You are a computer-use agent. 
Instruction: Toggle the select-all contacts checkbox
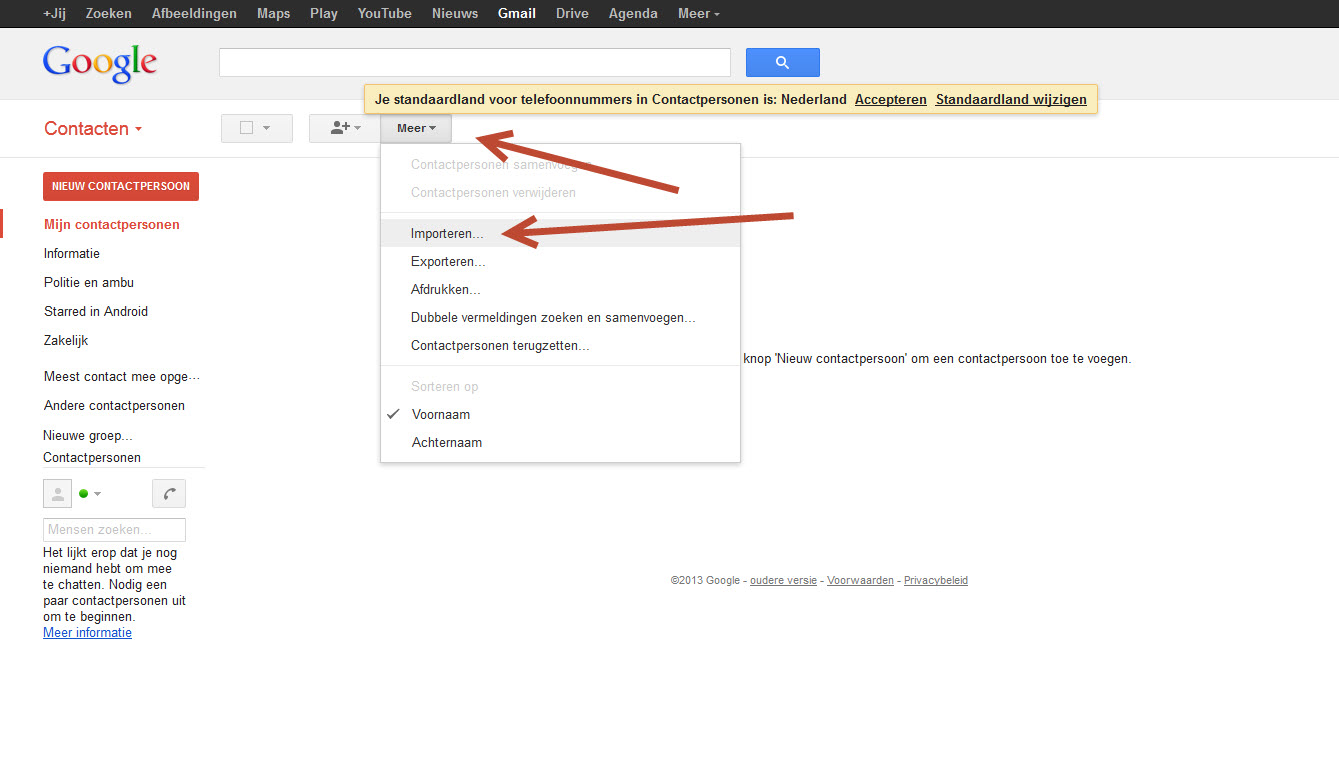pos(246,128)
